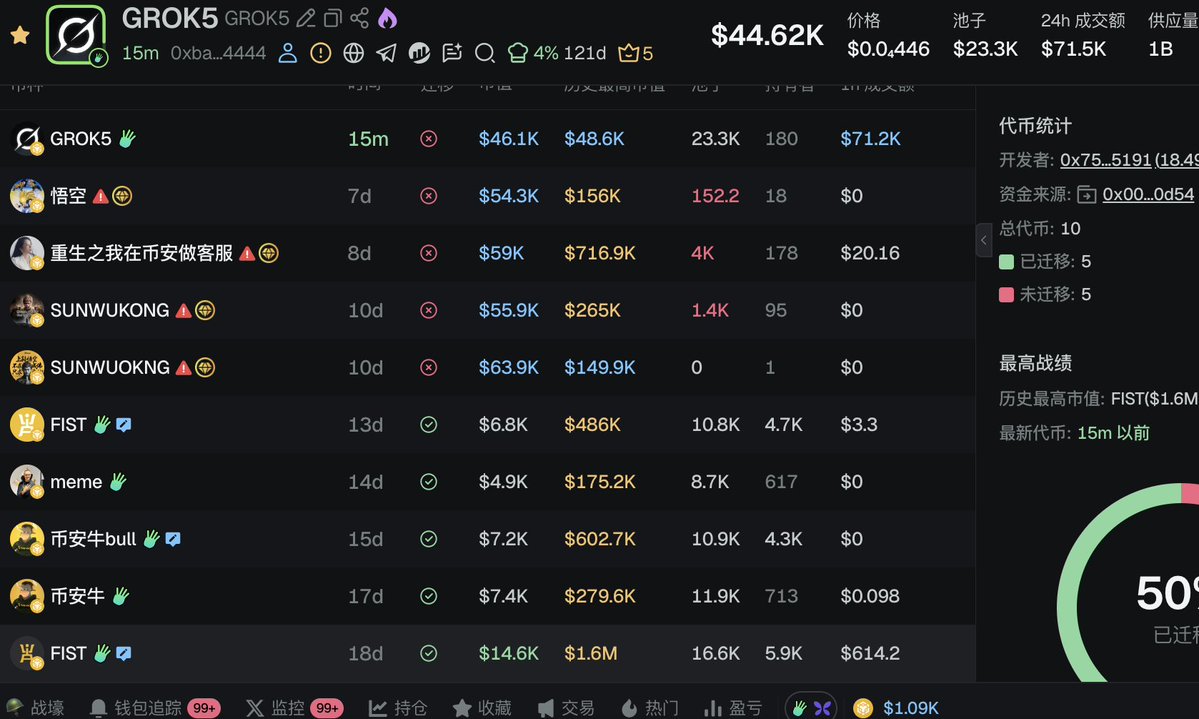Select the 币安牛bull token row
Image resolution: width=1199 pixels, height=719 pixels.
point(487,539)
